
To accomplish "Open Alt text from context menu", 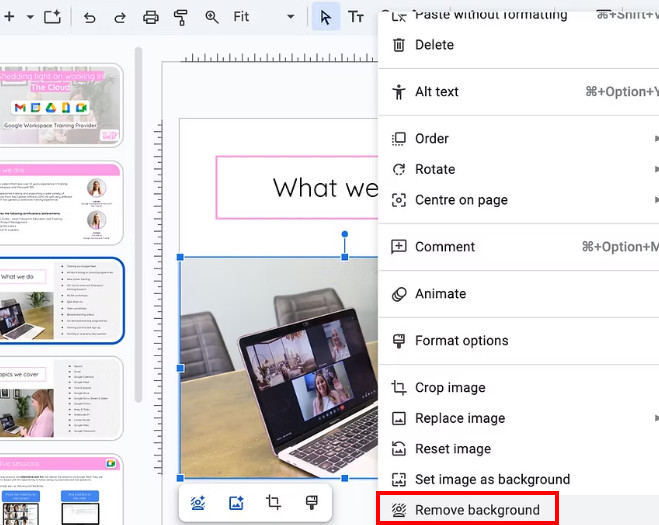I will point(518,92).
